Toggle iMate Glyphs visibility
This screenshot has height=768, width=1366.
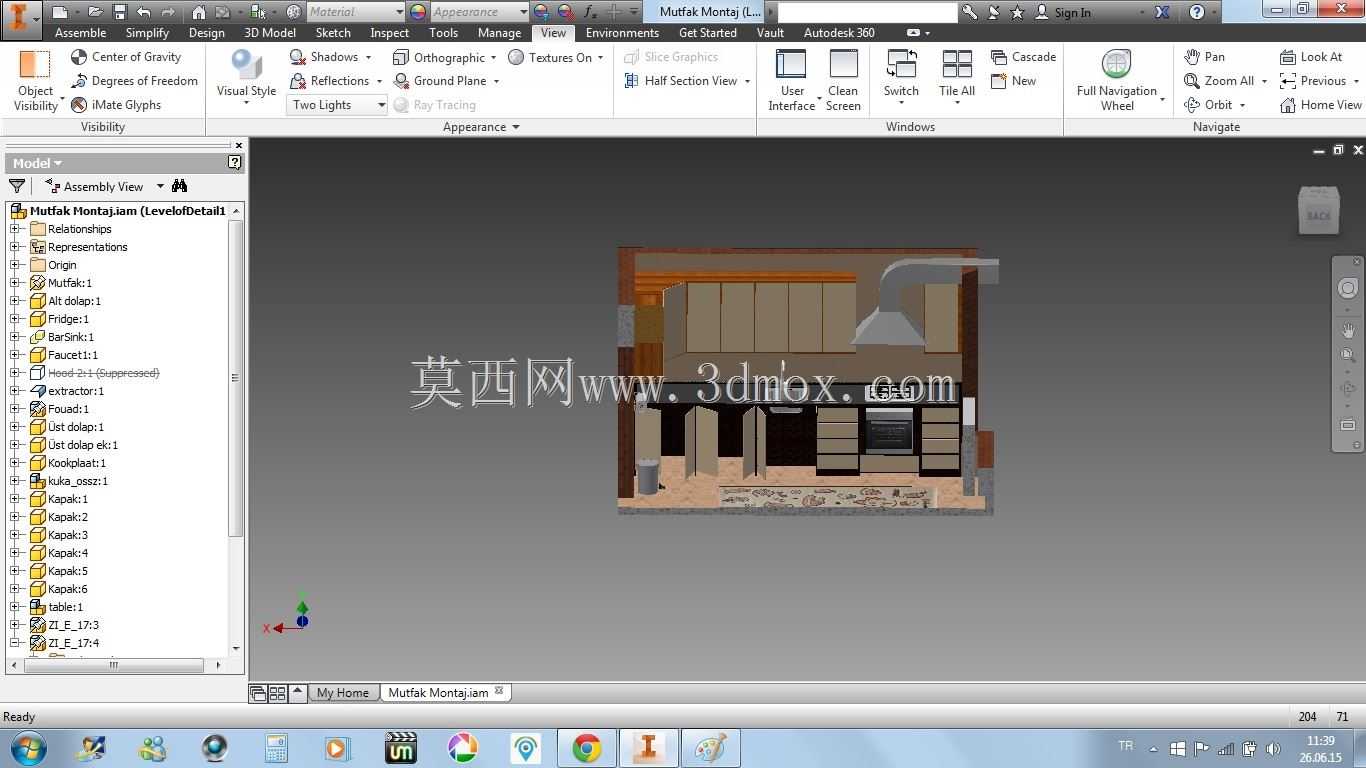tap(116, 105)
